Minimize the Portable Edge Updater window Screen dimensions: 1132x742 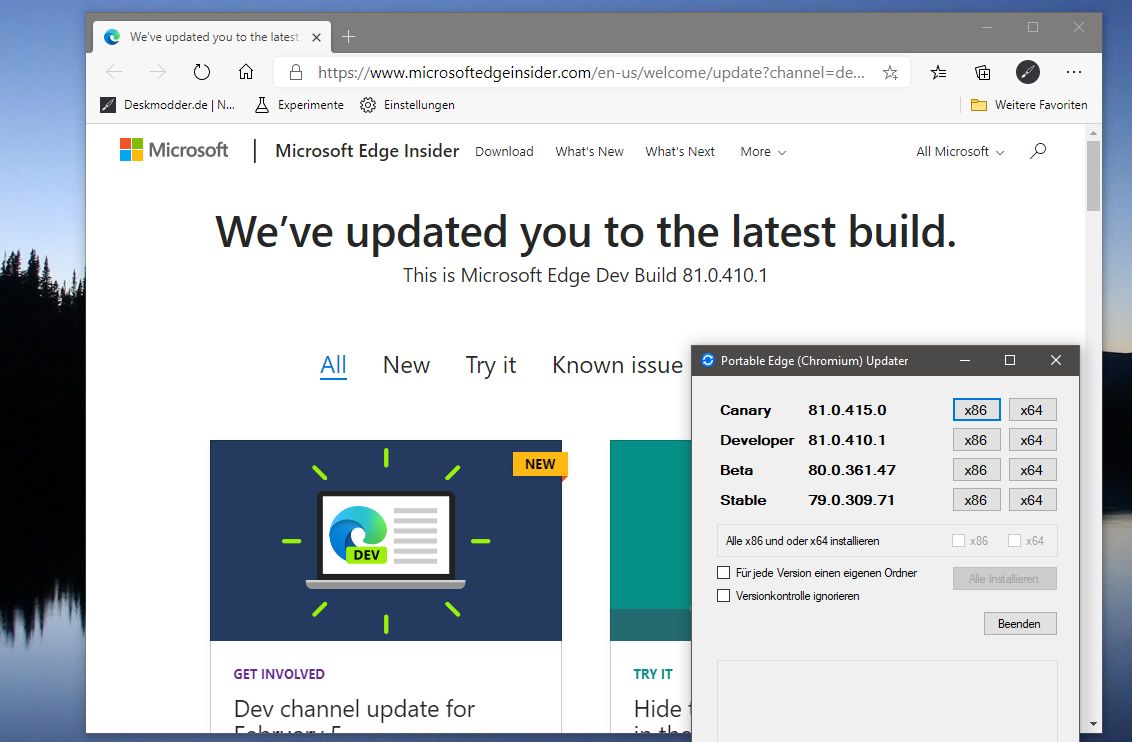coord(965,360)
